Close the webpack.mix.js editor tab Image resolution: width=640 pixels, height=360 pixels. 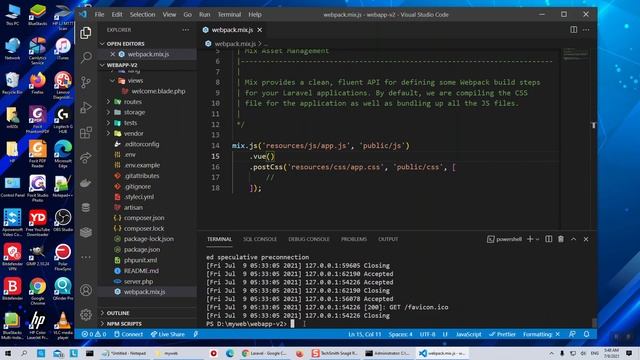pos(260,30)
